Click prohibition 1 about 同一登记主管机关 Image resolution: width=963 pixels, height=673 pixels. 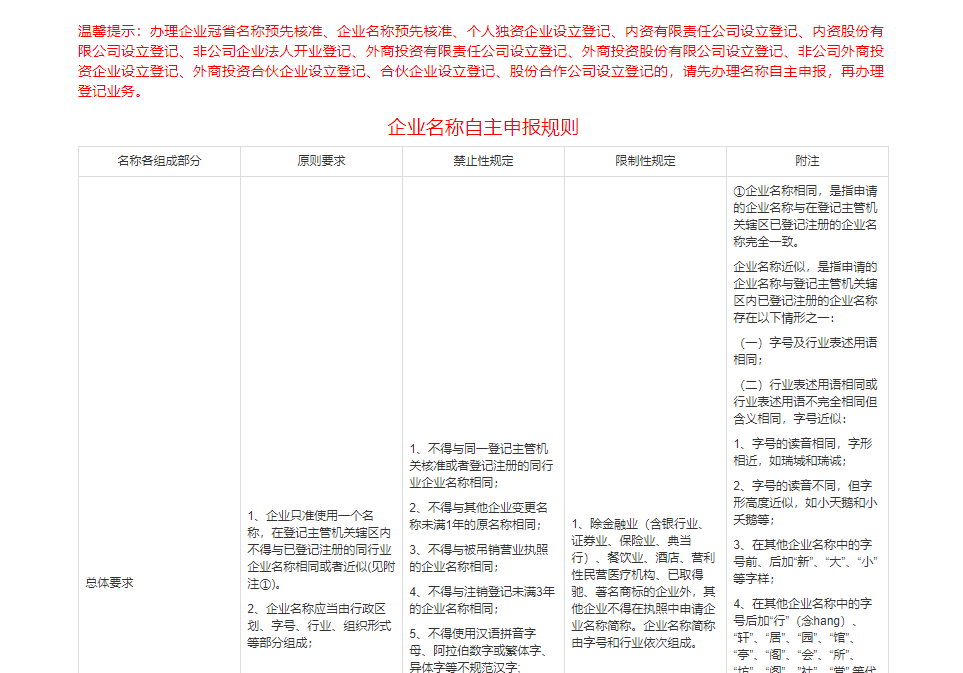click(x=482, y=465)
